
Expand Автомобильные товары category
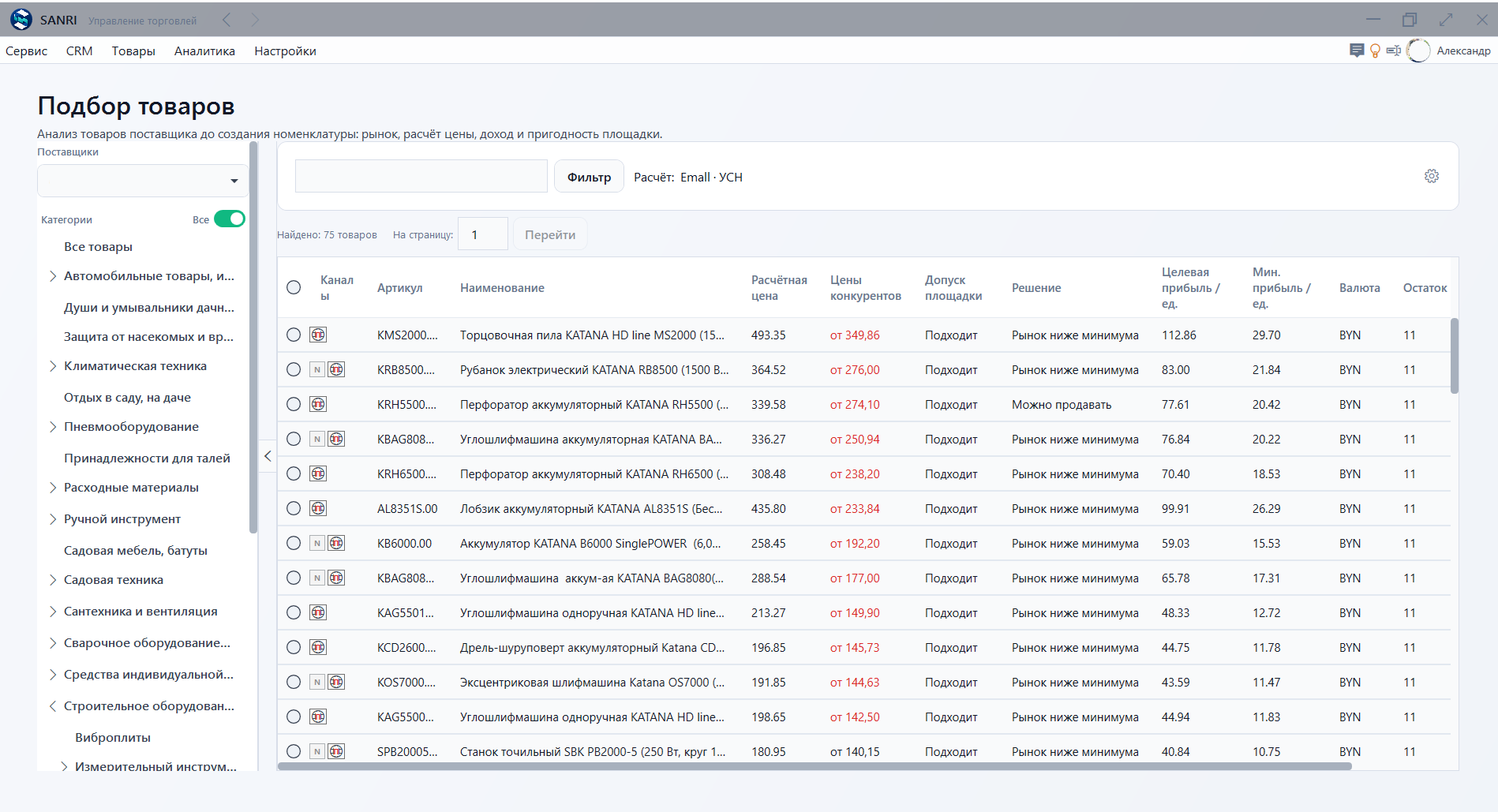click(x=53, y=276)
